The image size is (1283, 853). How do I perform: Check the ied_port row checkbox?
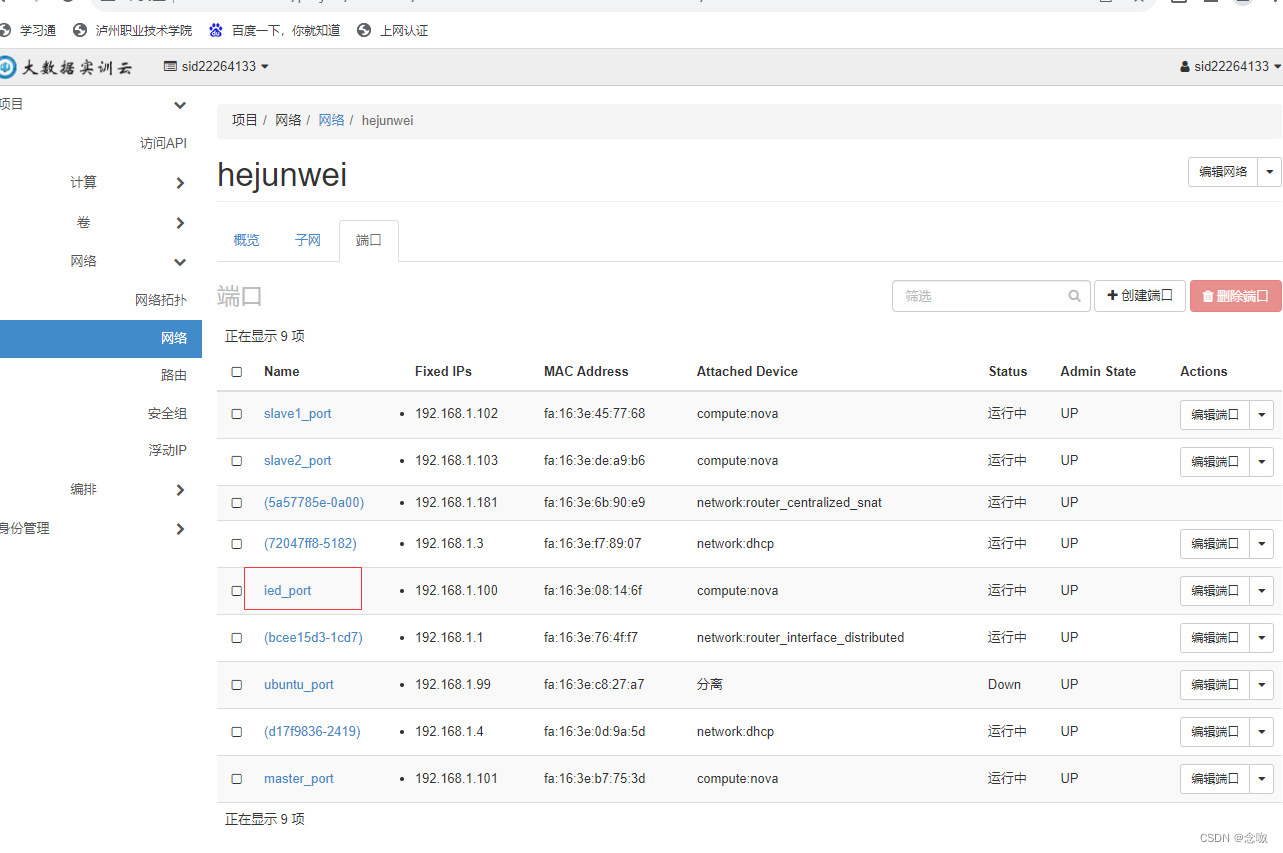point(237,591)
